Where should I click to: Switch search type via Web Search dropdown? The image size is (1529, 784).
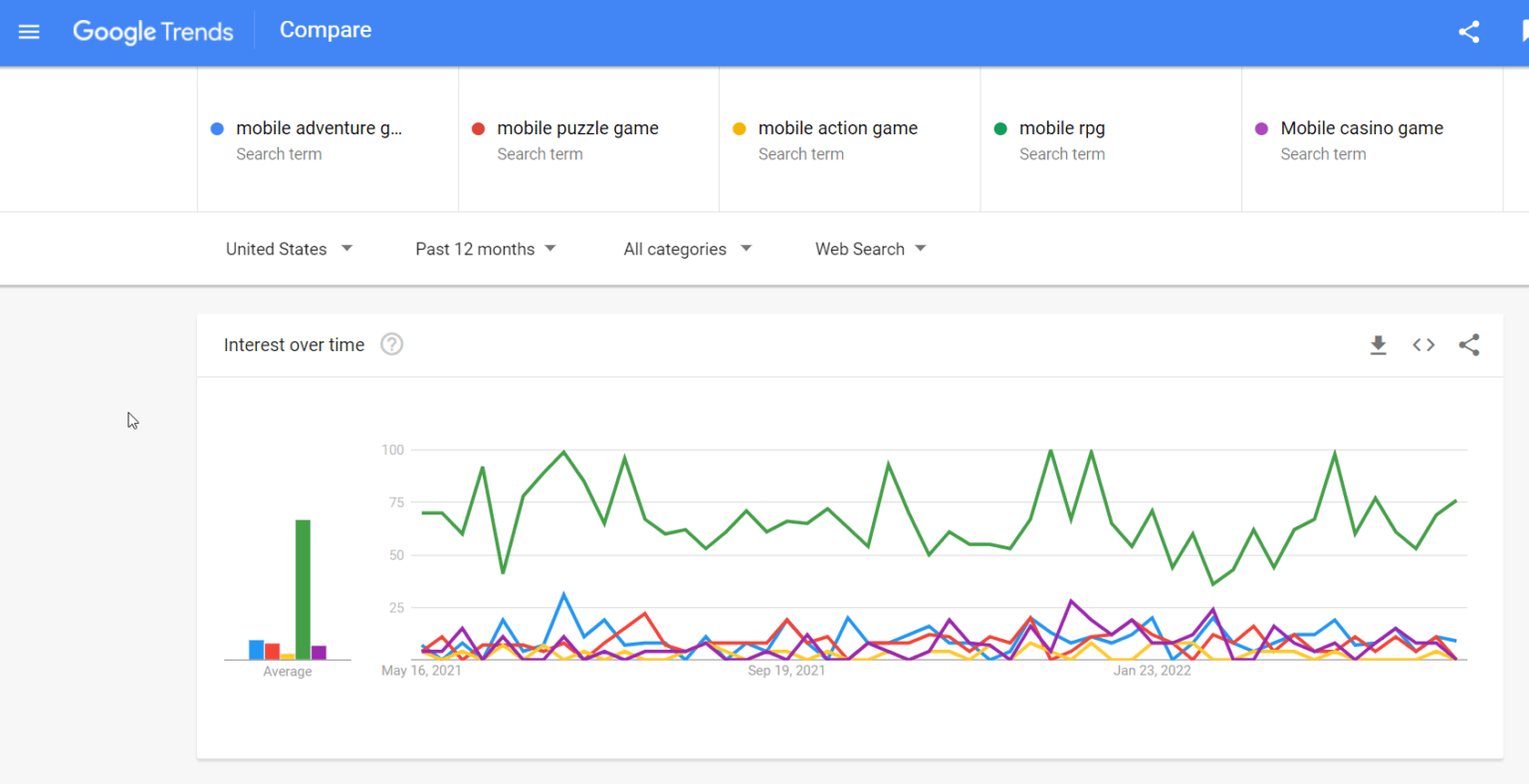tap(869, 249)
